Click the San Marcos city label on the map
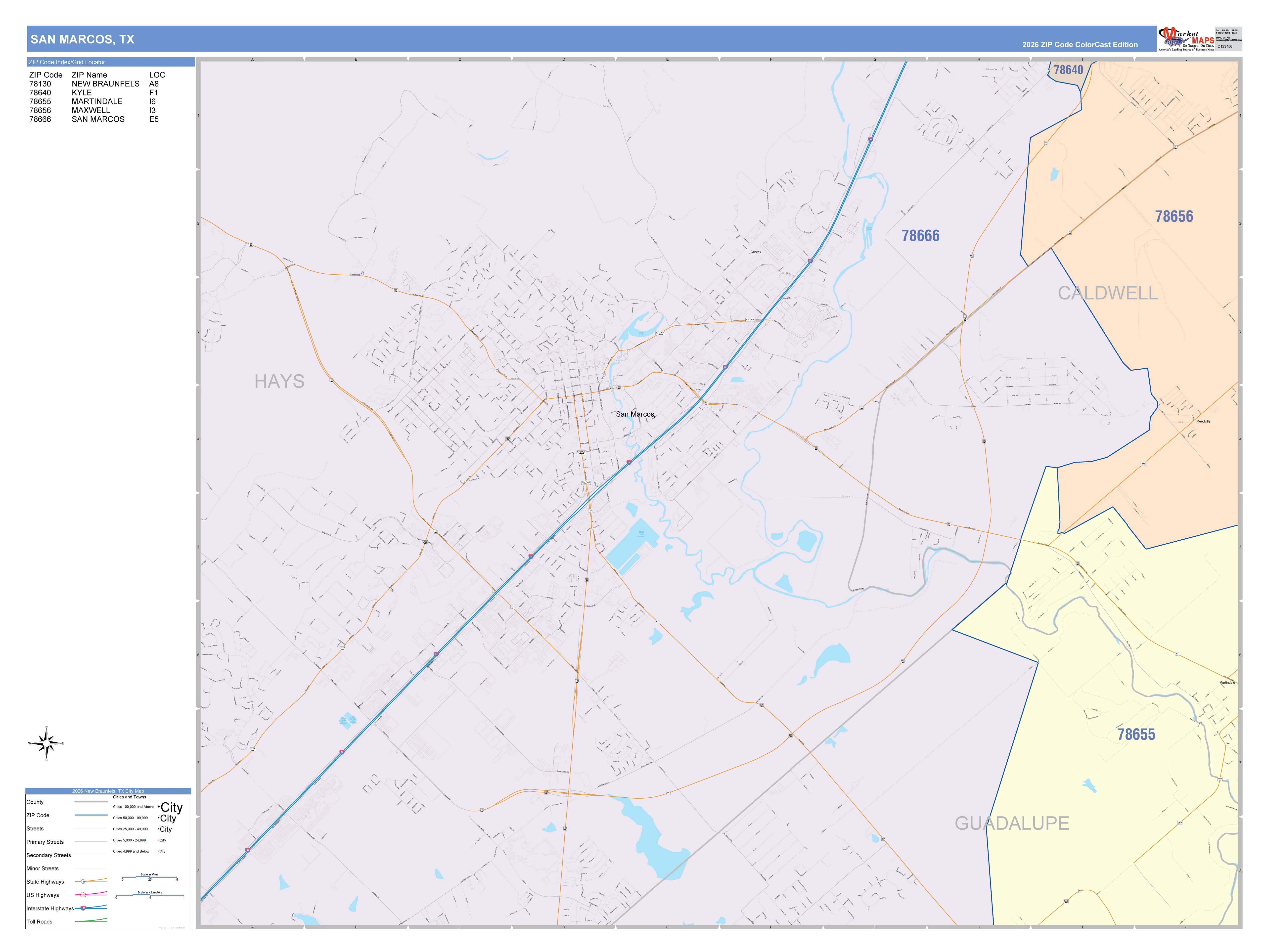Screen dimensions: 1263x952 635,414
